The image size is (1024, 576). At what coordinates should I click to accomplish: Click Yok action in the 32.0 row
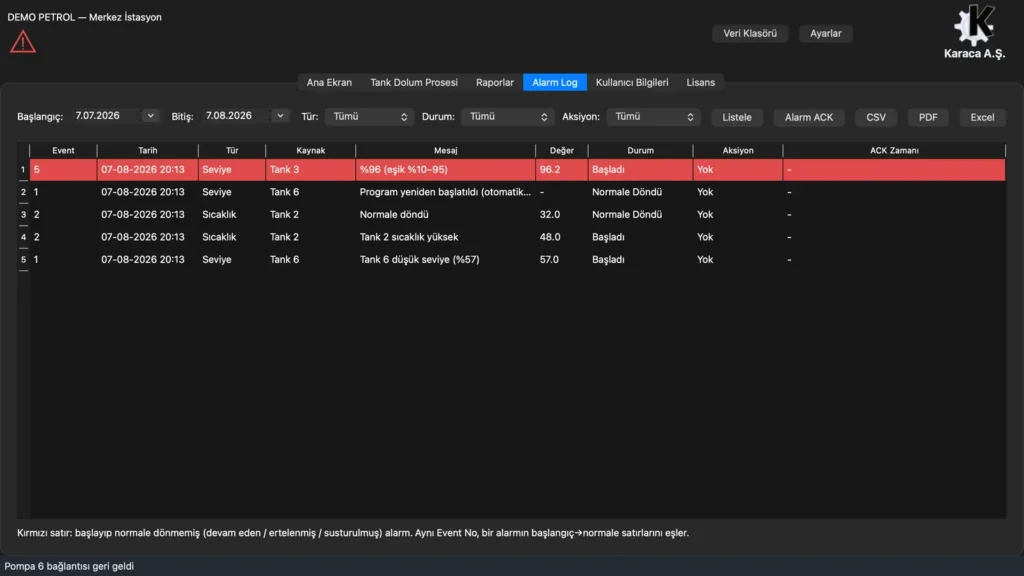pyautogui.click(x=738, y=214)
